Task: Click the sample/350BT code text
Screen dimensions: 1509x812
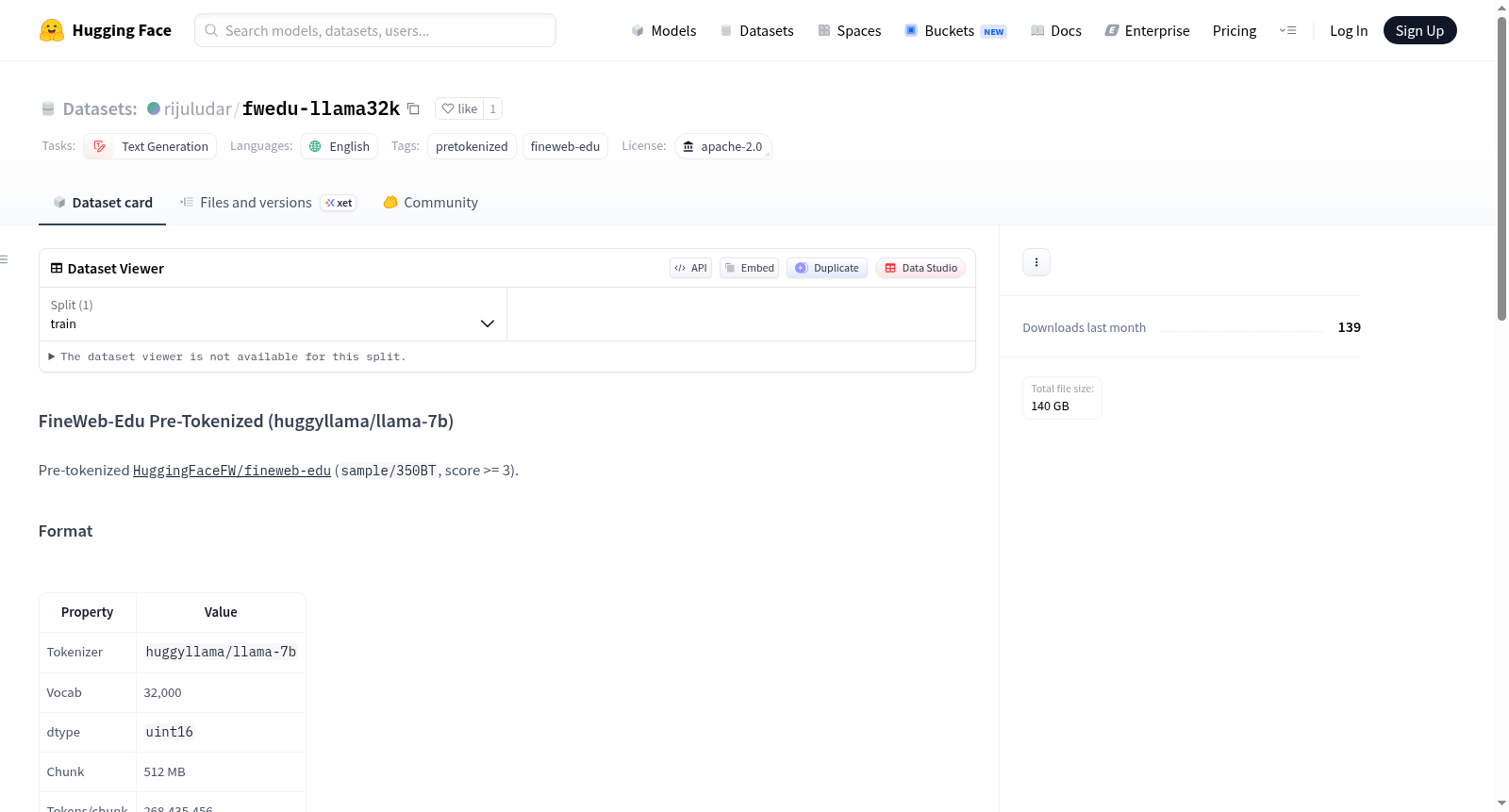Action: tap(389, 471)
